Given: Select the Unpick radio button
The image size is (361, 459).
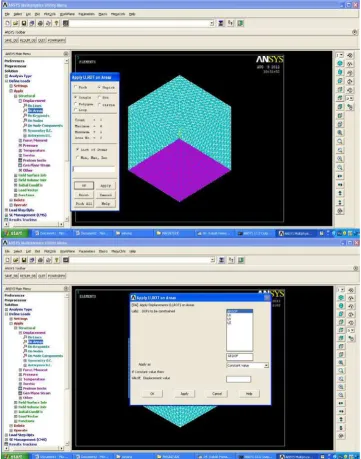Looking at the screenshot, I should click(99, 87).
